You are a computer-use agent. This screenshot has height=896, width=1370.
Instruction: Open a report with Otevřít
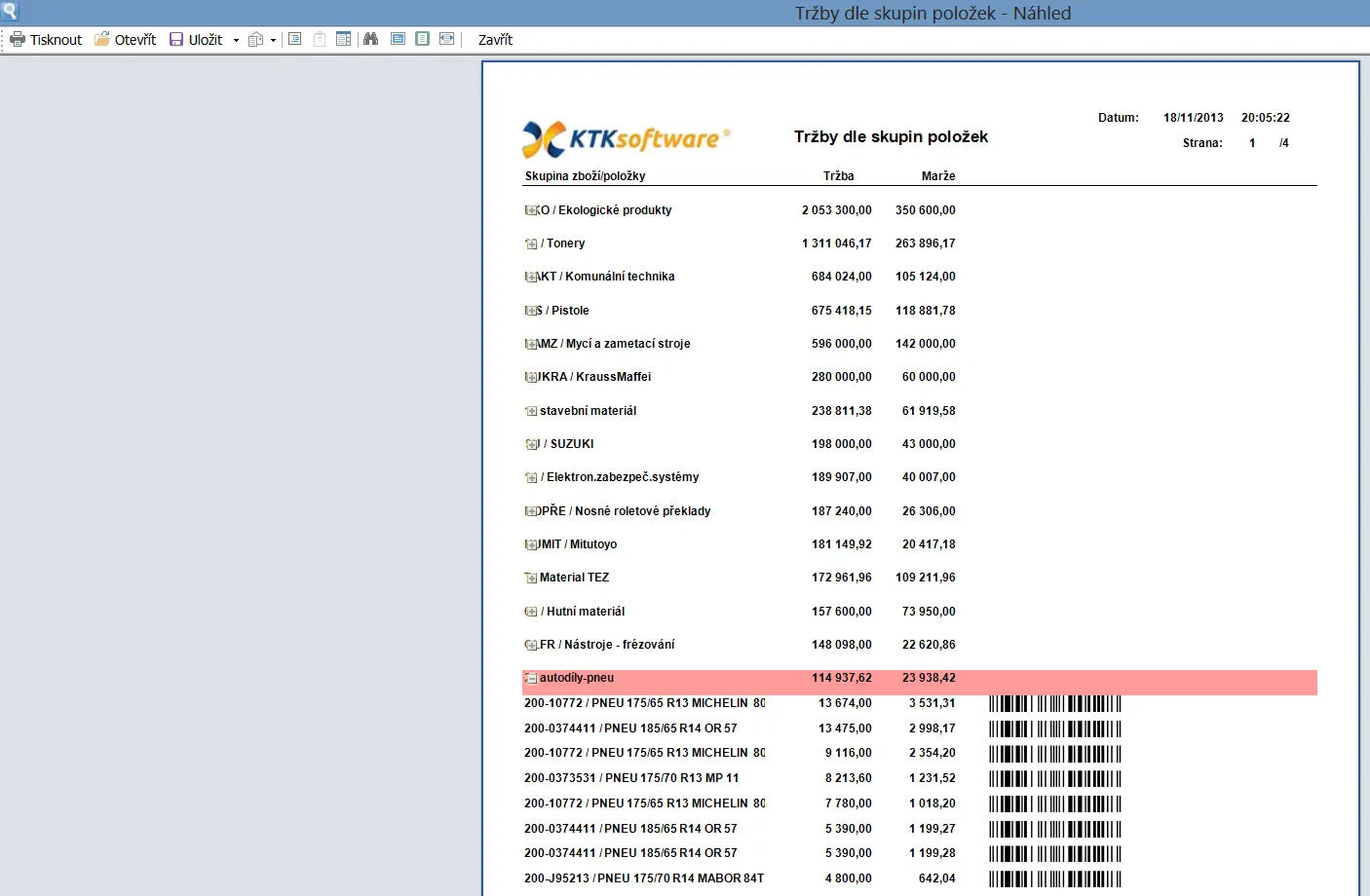[125, 40]
